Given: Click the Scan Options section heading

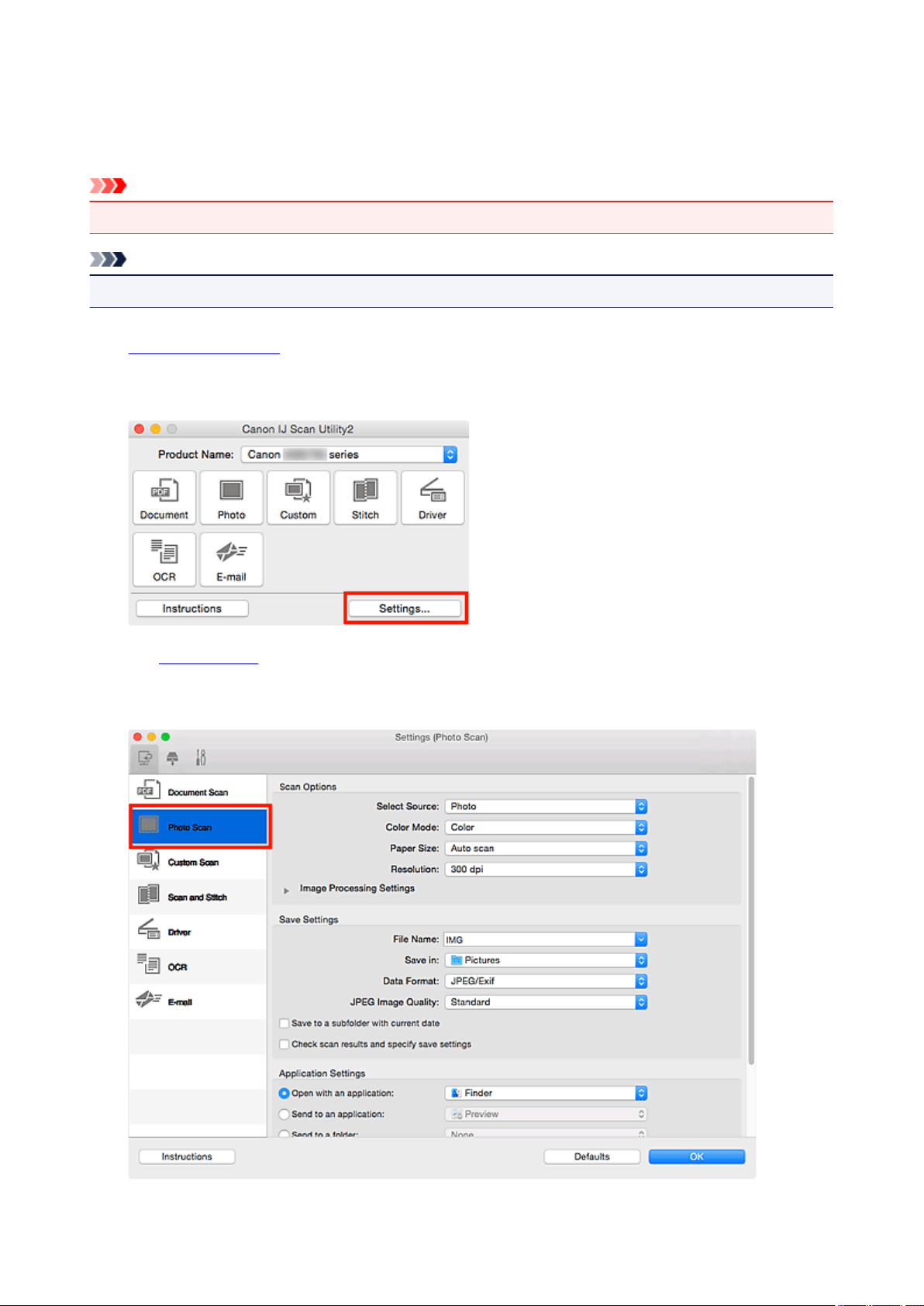Looking at the screenshot, I should [308, 787].
